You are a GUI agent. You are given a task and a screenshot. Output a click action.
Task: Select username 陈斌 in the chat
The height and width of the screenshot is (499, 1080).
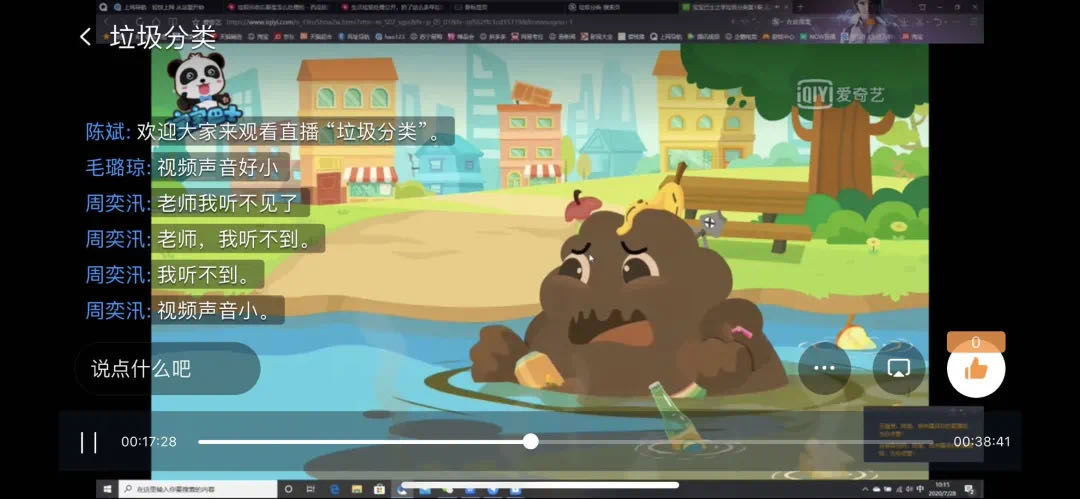108,132
